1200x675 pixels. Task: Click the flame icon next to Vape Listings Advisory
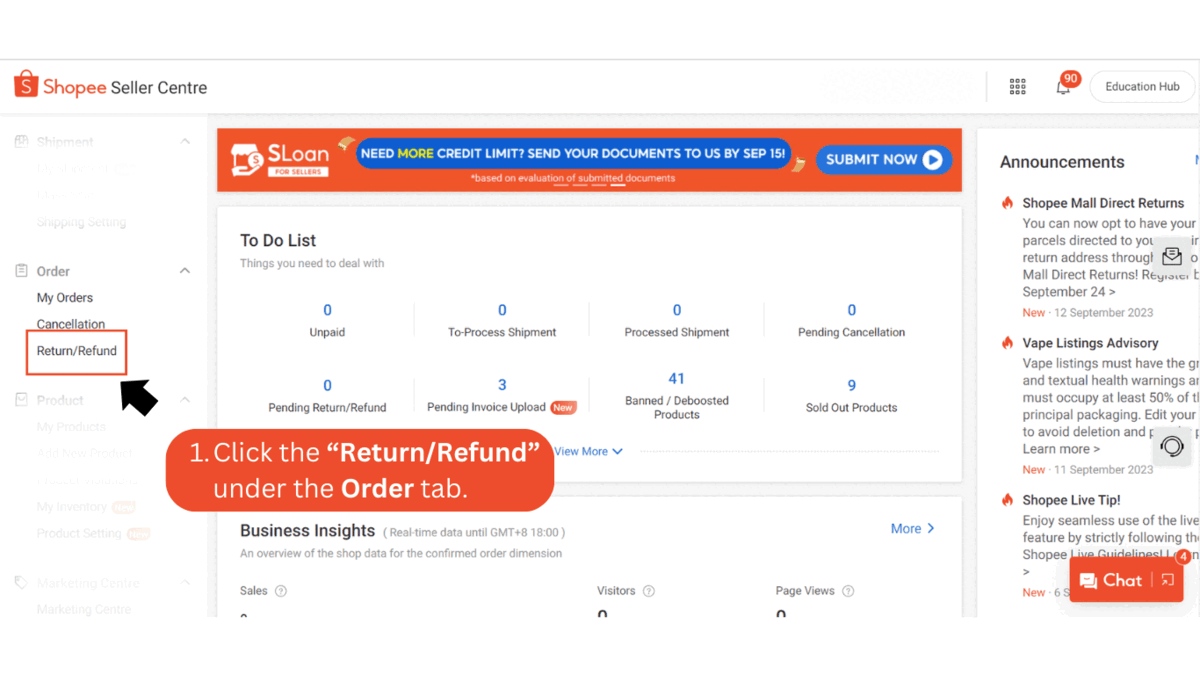(x=1007, y=342)
